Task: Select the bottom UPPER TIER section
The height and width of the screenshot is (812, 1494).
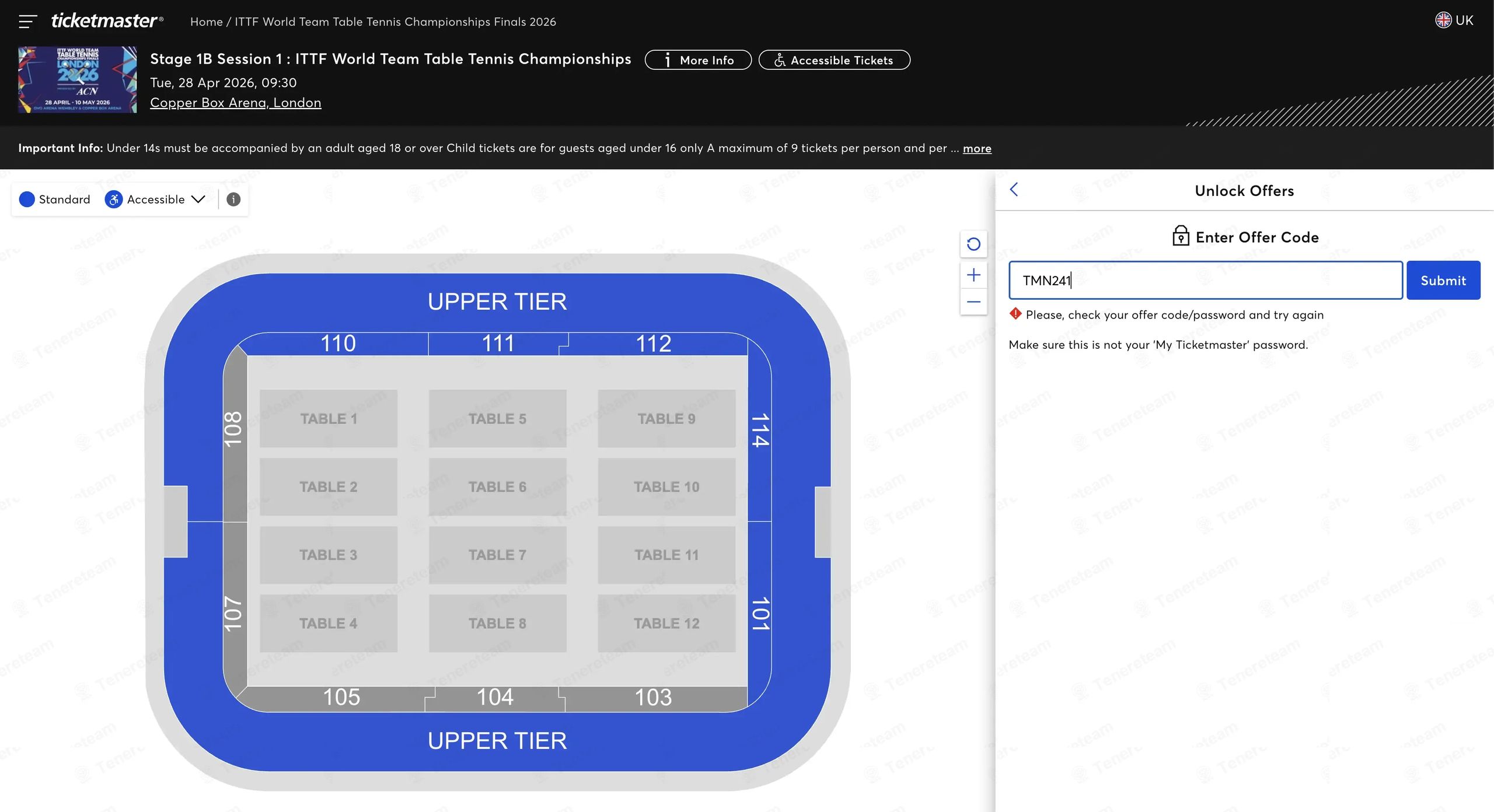Action: [x=497, y=741]
